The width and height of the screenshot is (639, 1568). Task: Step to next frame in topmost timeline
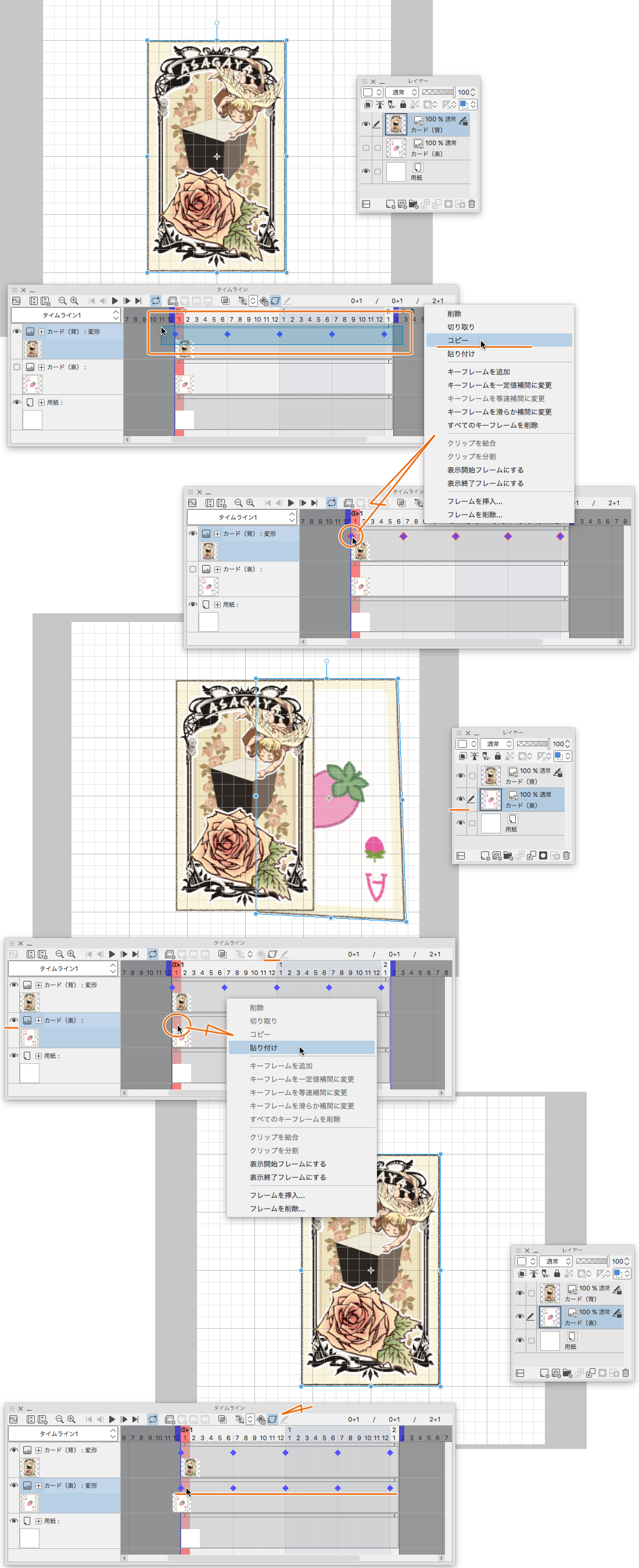127,301
